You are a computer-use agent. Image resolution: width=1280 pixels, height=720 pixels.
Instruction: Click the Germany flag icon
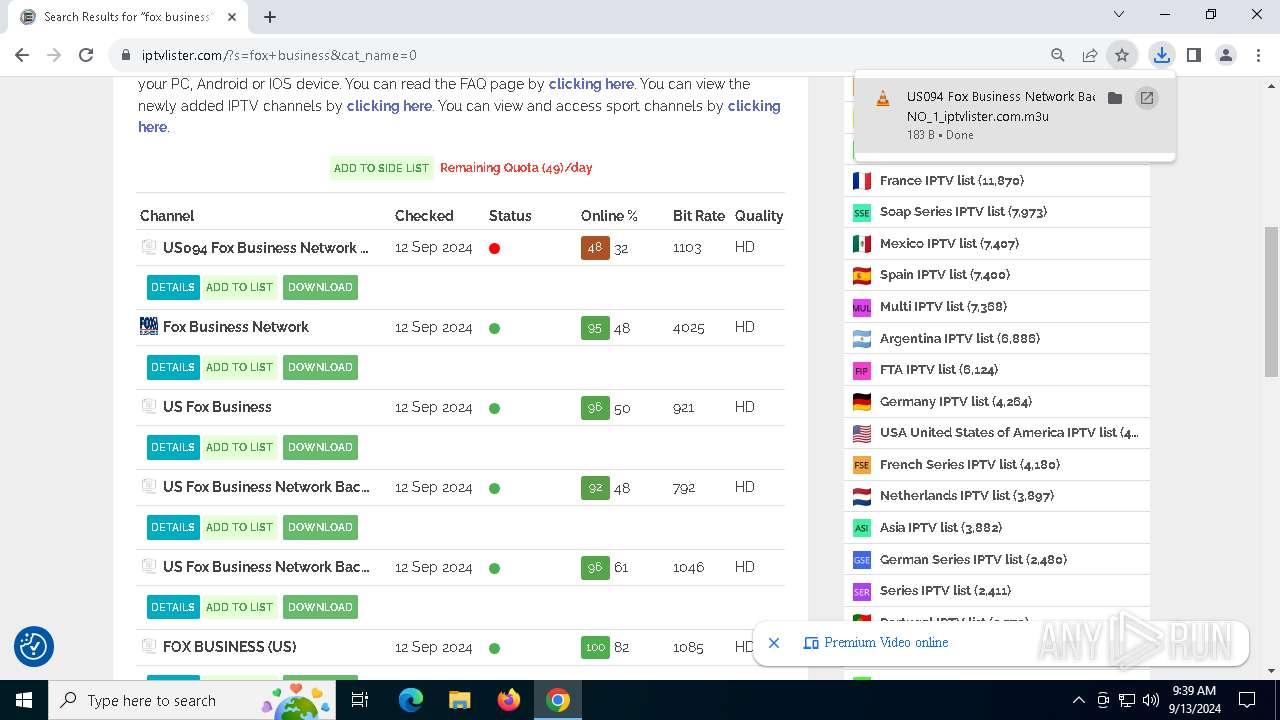tap(862, 402)
